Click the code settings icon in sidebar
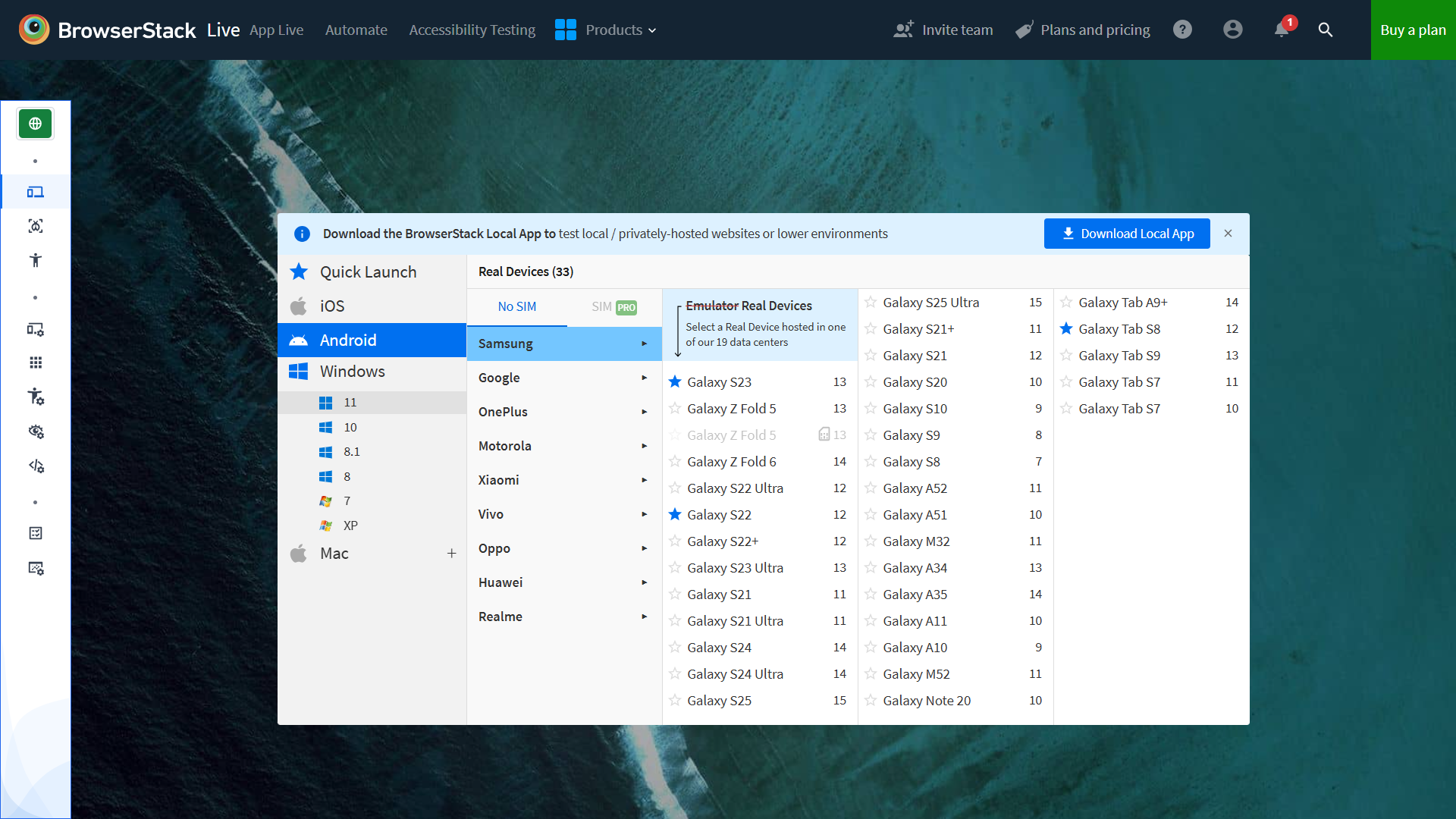This screenshot has width=1456, height=819. click(35, 466)
